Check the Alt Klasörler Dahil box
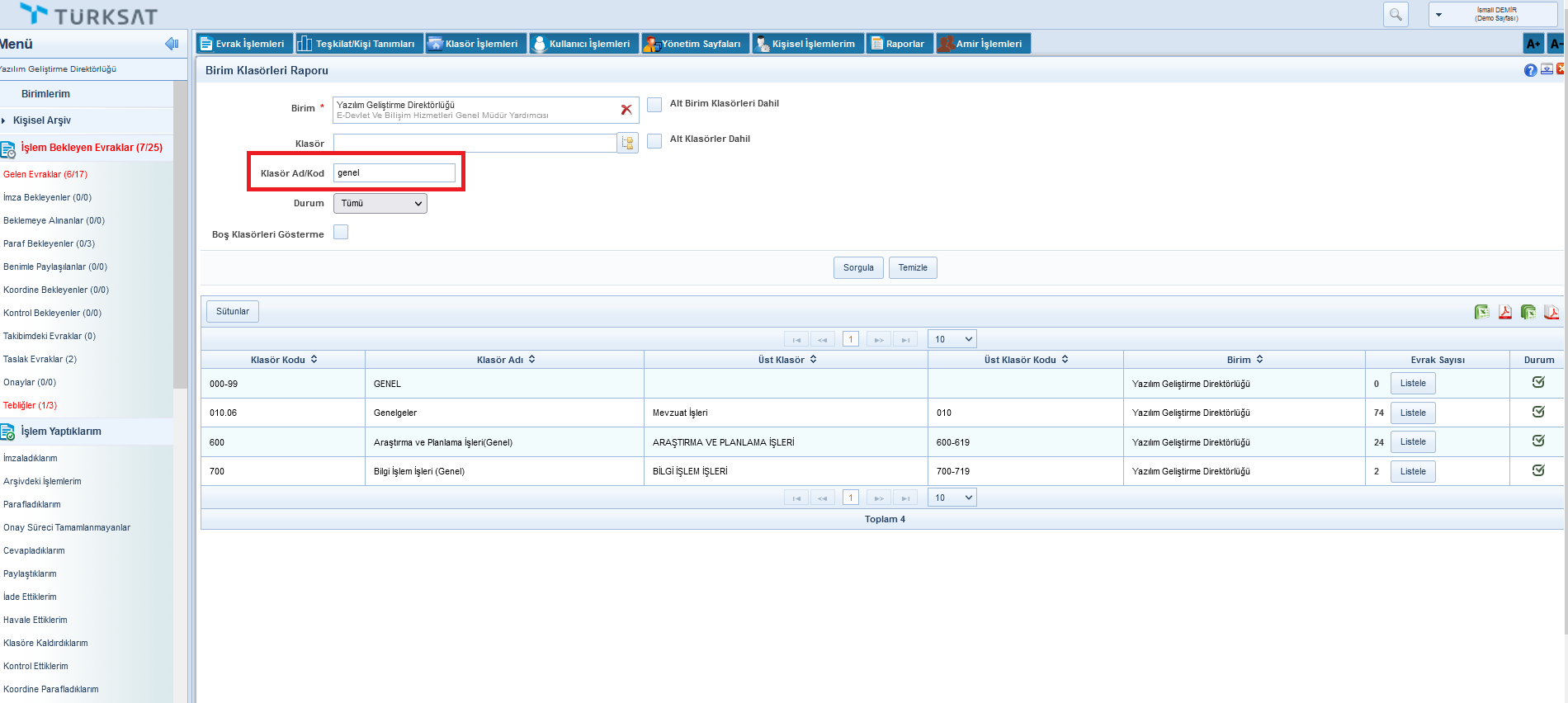Screen dimensions: 1568x703 pos(654,140)
